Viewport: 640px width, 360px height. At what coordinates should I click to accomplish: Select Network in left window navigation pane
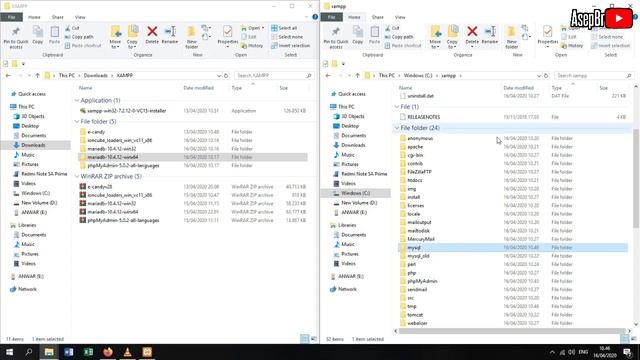pyautogui.click(x=27, y=289)
